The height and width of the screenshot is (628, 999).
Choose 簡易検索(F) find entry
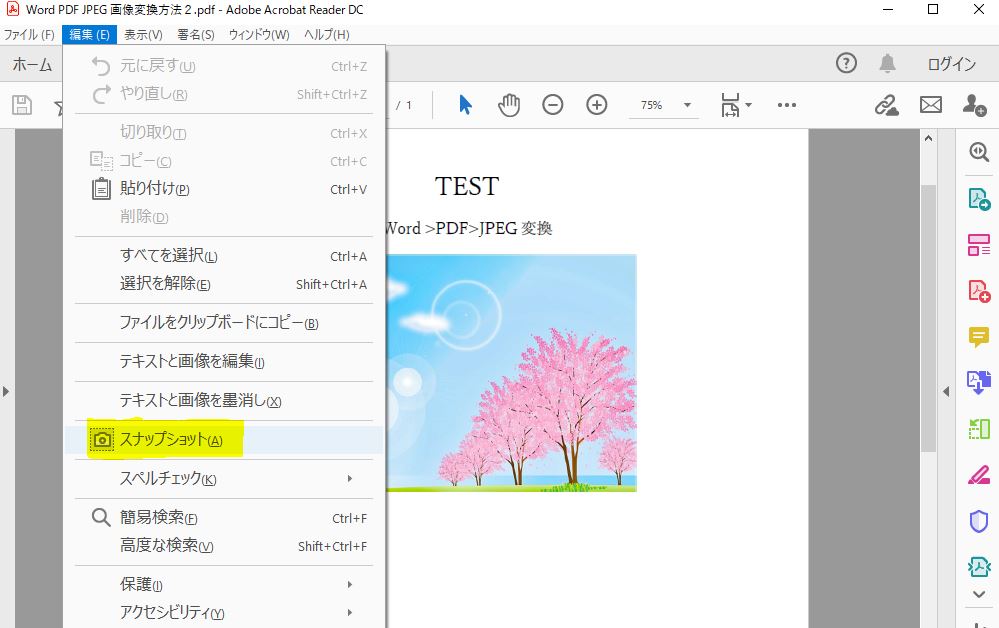pos(224,518)
